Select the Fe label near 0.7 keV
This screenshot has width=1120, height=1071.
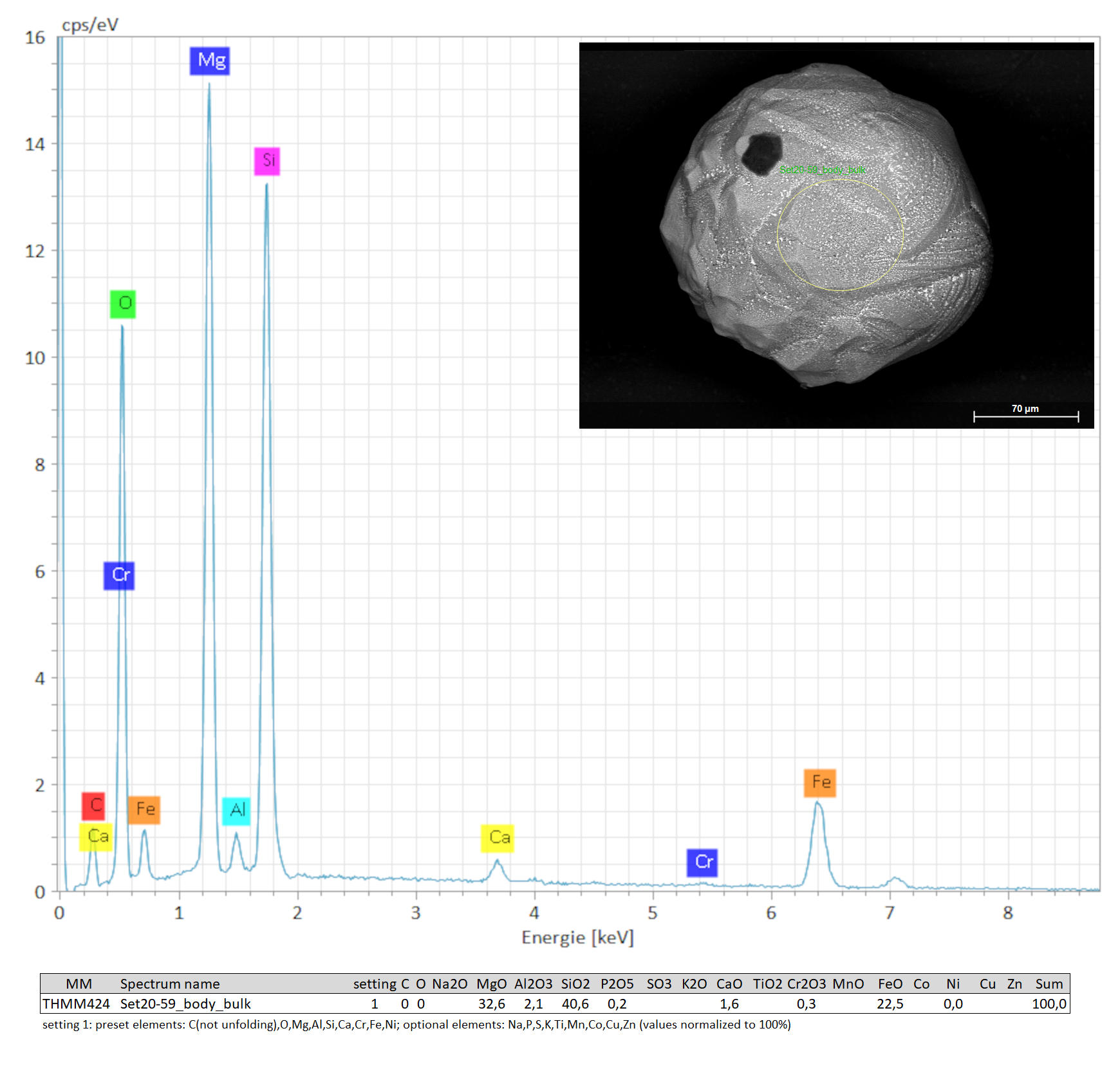144,810
